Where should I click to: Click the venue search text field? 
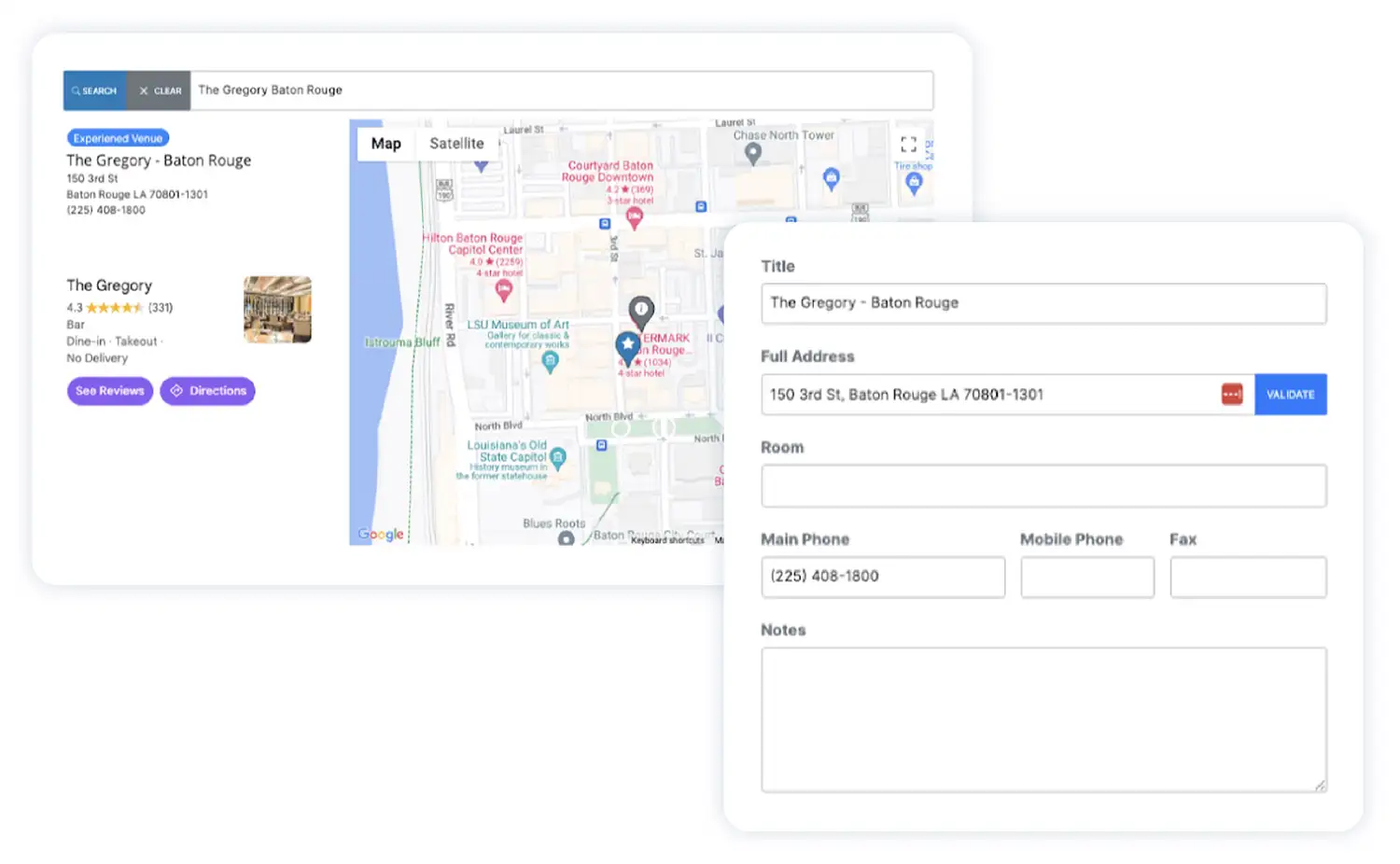[560, 91]
